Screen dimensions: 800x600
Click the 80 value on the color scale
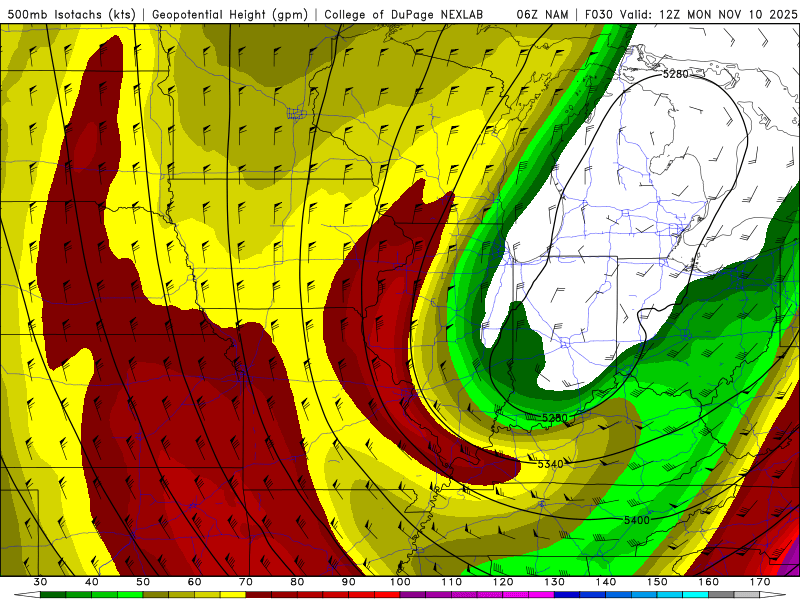tap(297, 582)
